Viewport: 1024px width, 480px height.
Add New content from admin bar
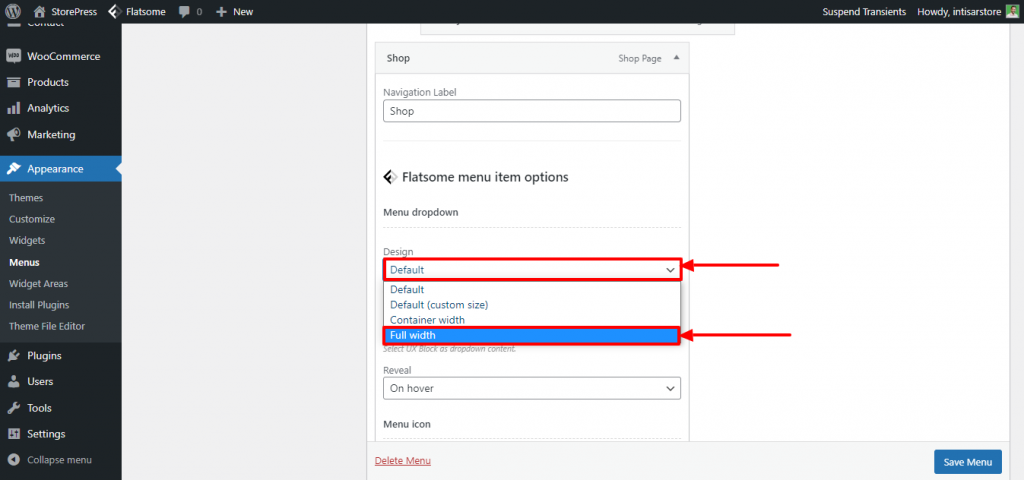pos(234,11)
